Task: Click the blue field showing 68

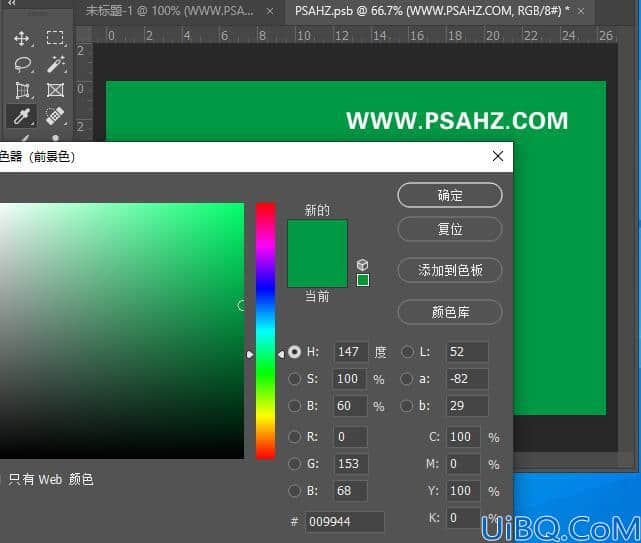Action: (x=351, y=491)
